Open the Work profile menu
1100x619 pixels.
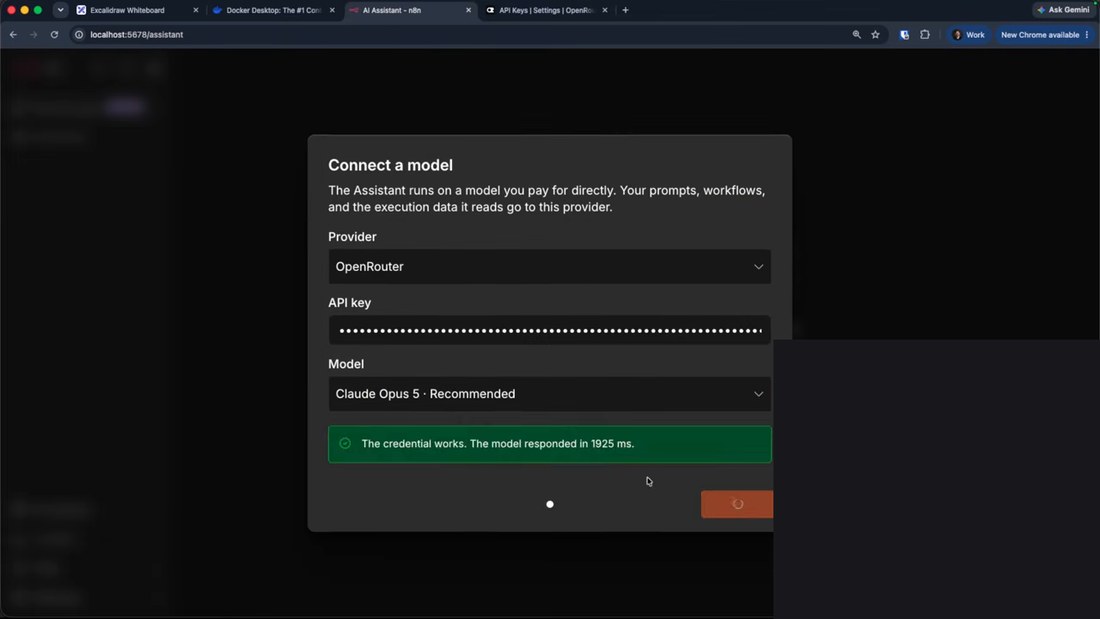pos(968,34)
